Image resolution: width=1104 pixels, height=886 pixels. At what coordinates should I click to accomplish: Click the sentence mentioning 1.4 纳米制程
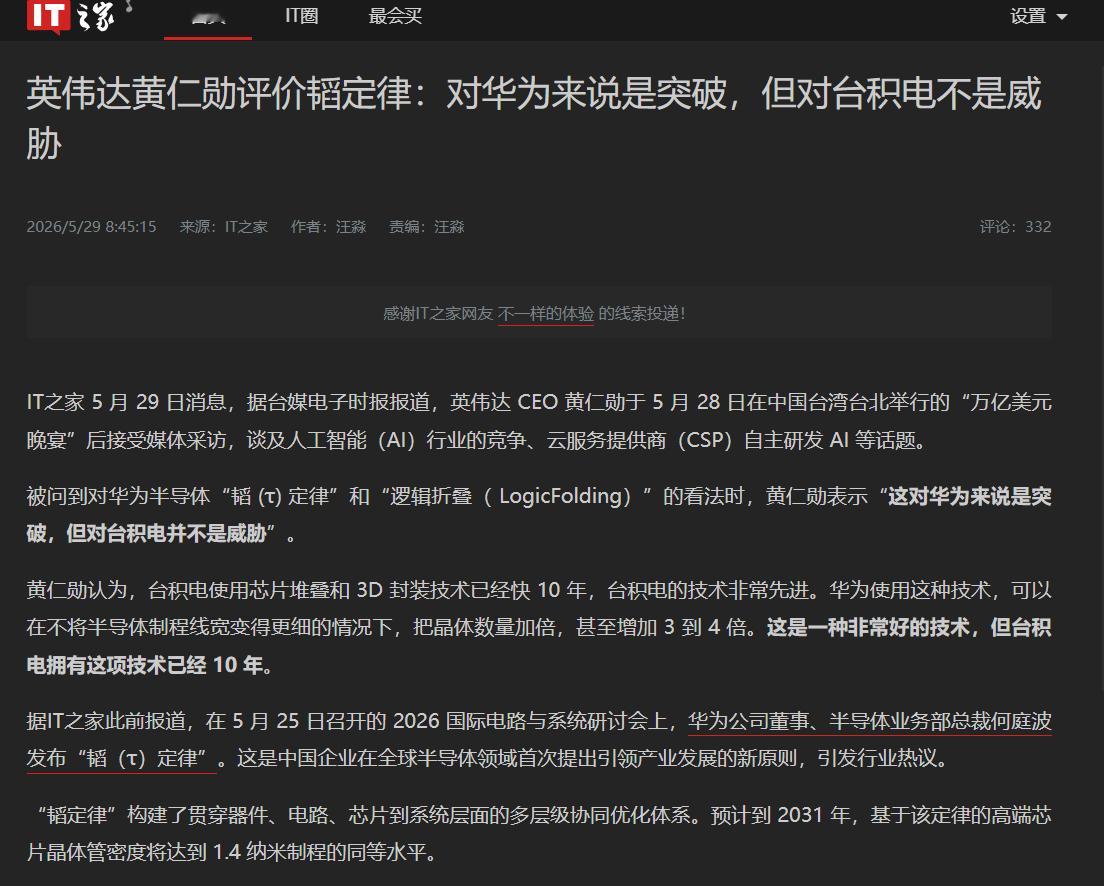[539, 834]
